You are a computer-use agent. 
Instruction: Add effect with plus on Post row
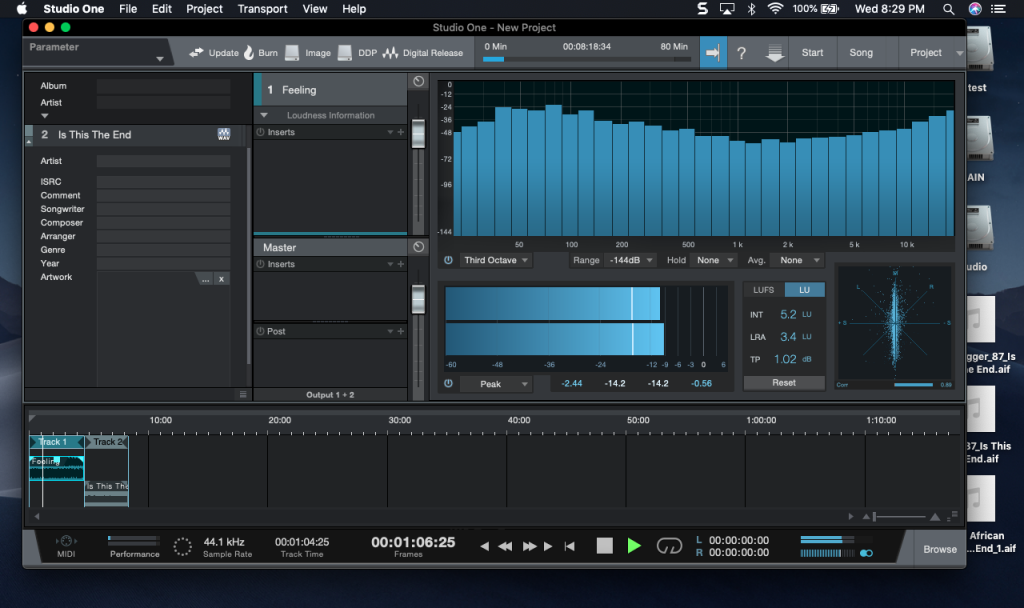(401, 331)
